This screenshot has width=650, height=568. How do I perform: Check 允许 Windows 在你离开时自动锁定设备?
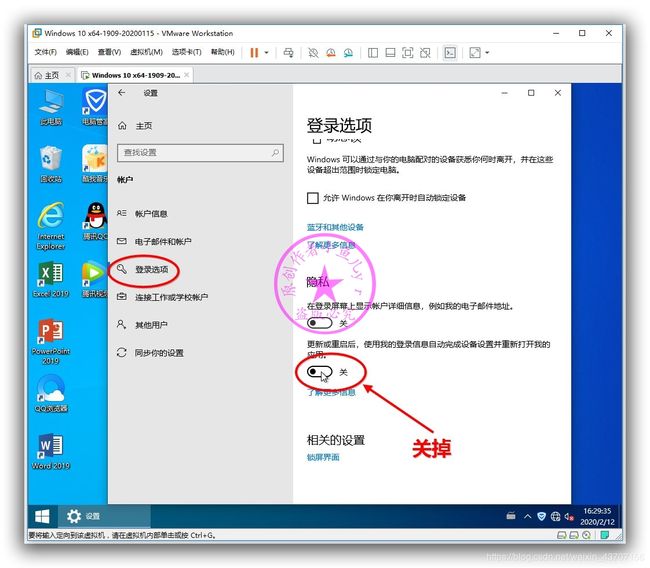(313, 198)
